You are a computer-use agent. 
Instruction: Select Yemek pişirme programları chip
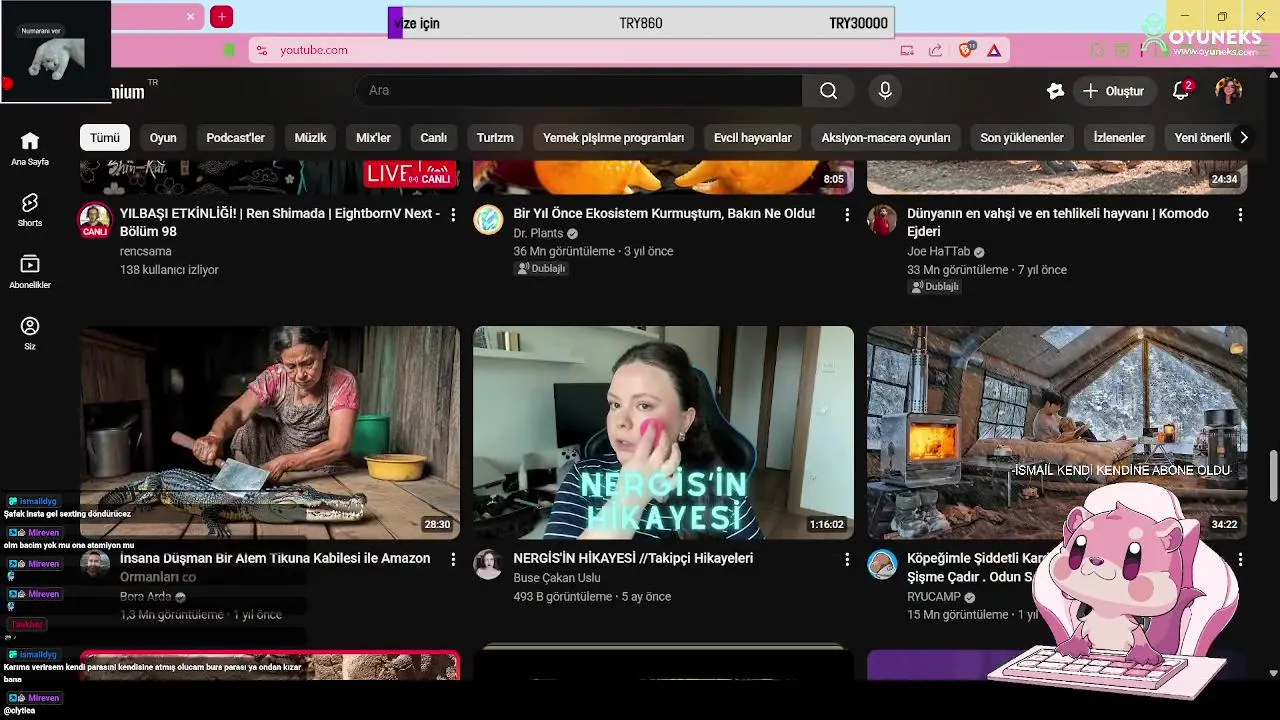point(613,138)
